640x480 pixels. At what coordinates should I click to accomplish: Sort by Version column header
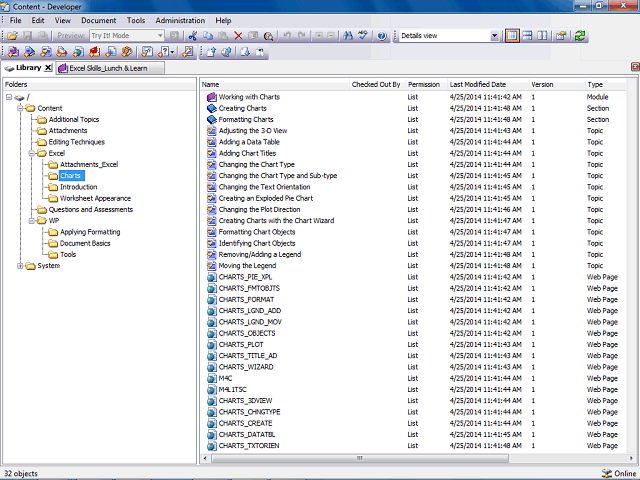click(x=557, y=84)
